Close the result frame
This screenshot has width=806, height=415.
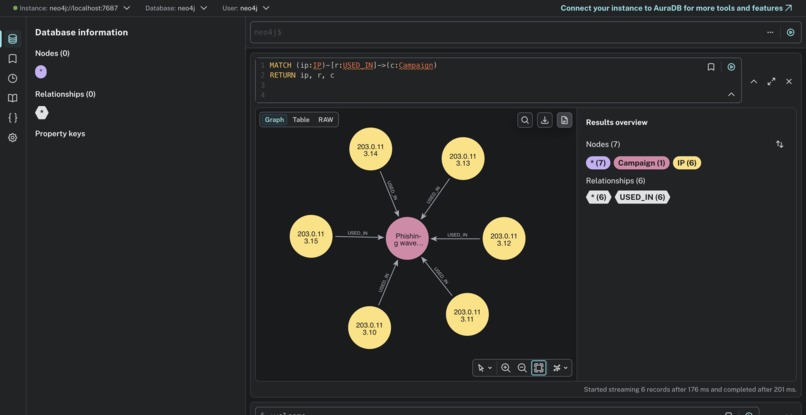[x=789, y=81]
